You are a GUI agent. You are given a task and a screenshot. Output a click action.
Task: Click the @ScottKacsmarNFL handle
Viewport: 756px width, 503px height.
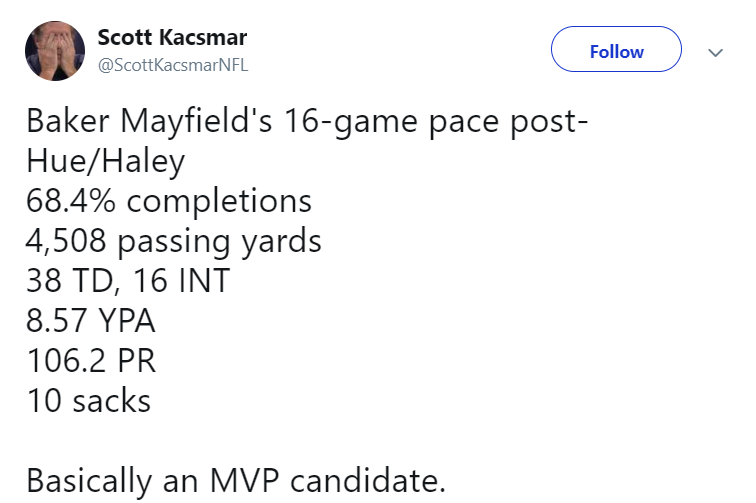point(172,66)
